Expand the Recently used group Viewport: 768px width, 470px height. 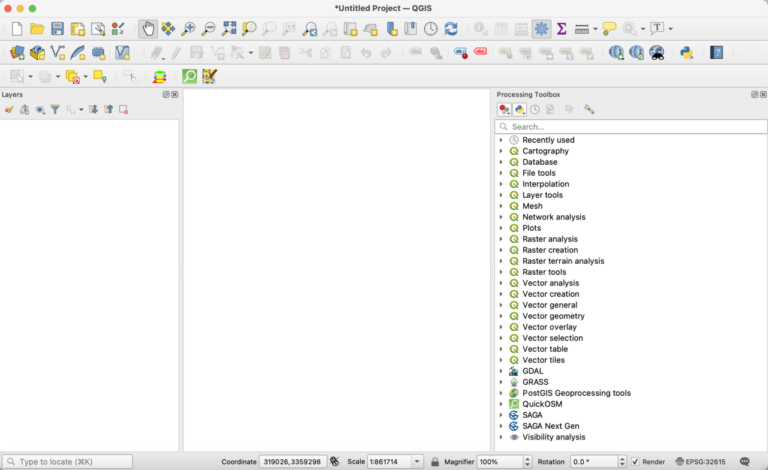(x=501, y=140)
